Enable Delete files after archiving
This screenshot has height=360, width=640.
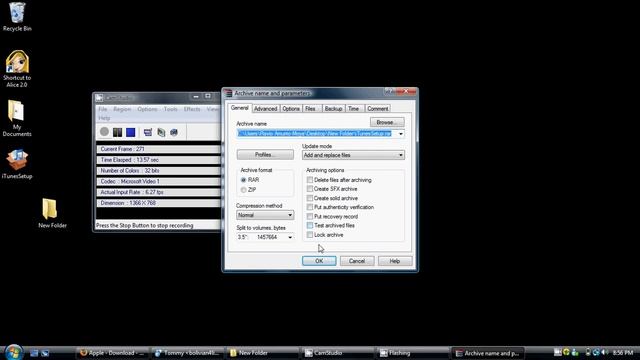[x=310, y=180]
